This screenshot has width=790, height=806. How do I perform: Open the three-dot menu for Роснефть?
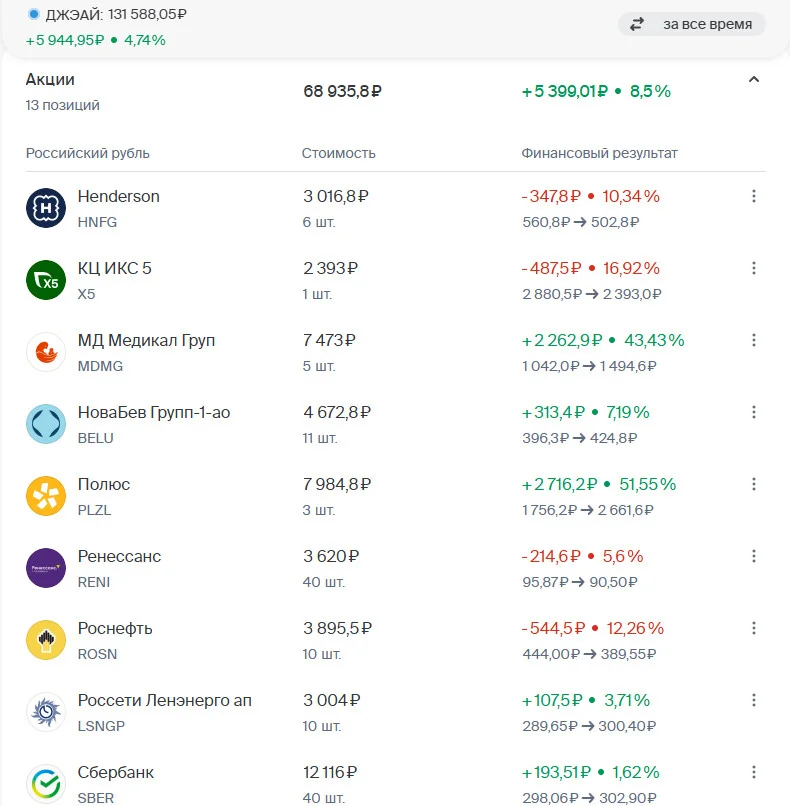(754, 628)
